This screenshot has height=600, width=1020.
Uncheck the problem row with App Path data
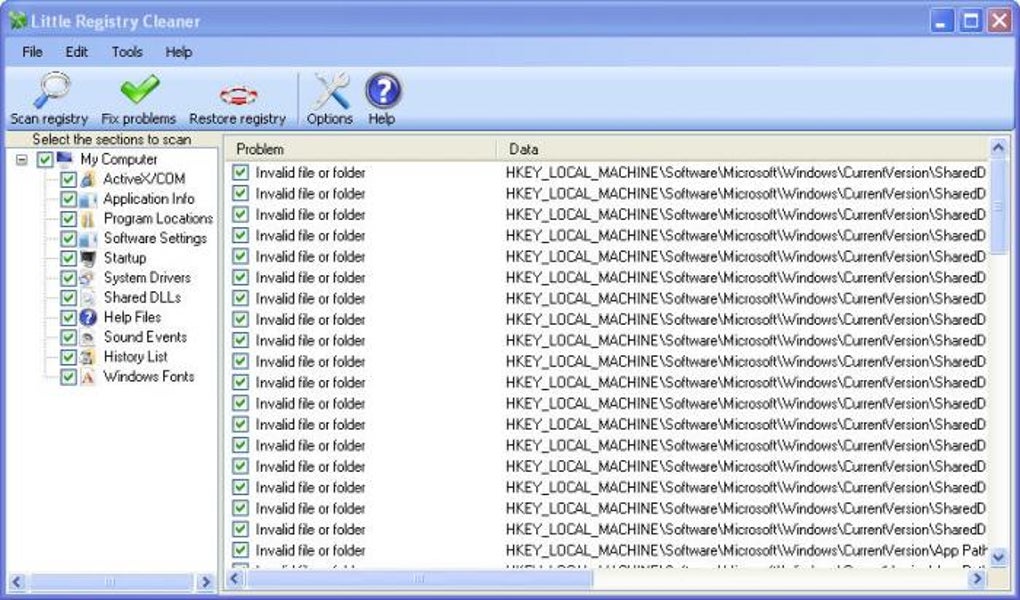click(241, 550)
